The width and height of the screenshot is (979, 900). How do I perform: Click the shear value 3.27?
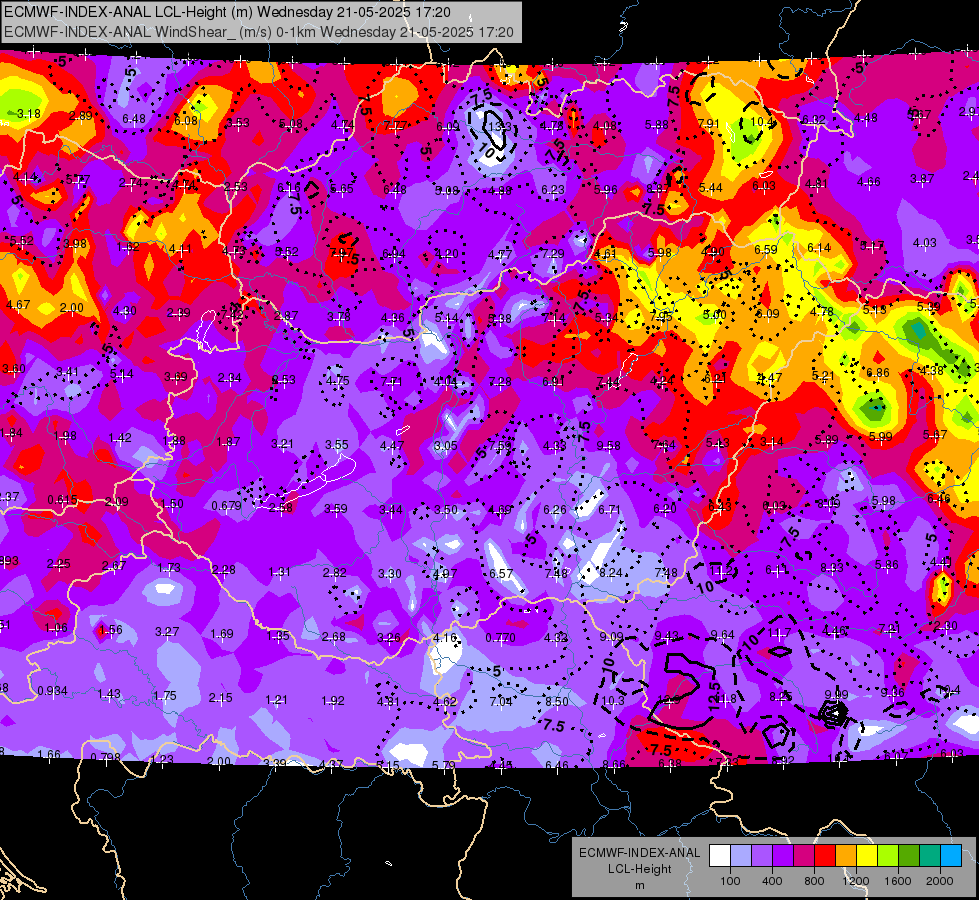tap(167, 631)
